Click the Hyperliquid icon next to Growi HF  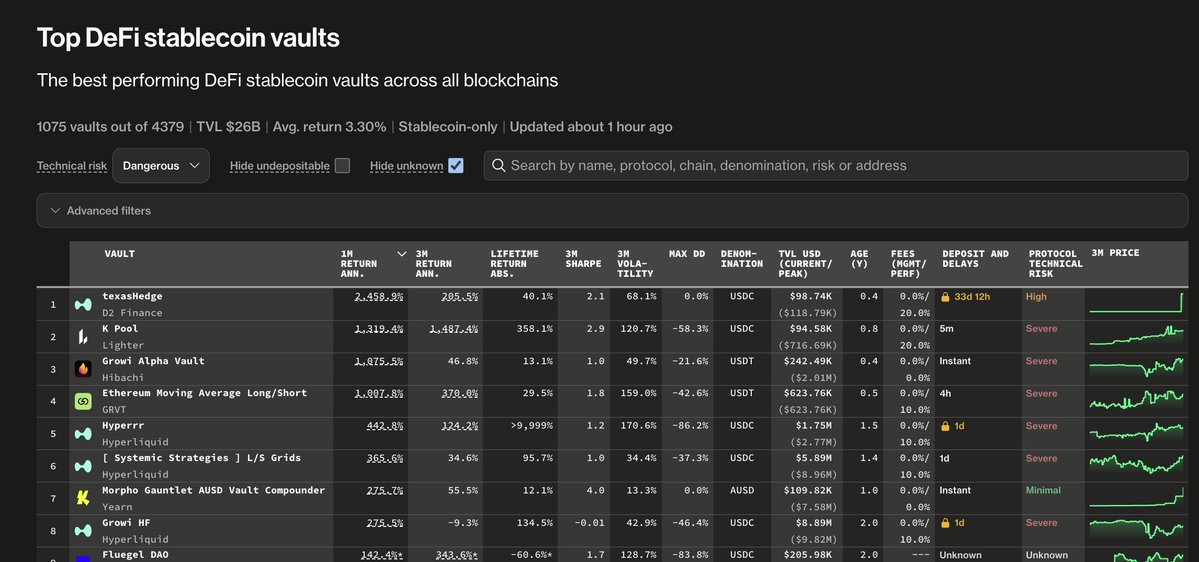coord(83,531)
